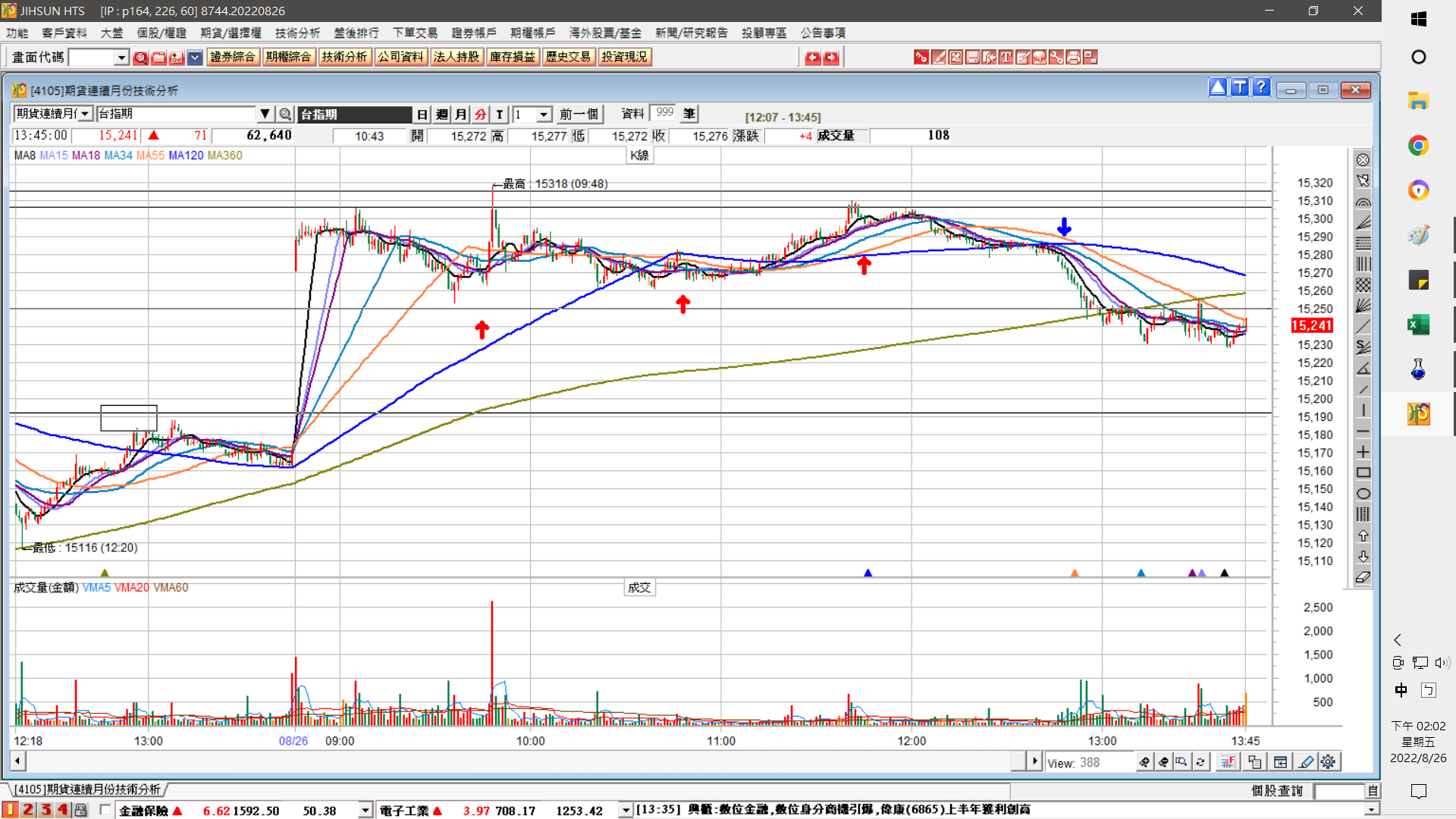Click the chart scrollbar right arrow
This screenshot has width=1456, height=819.
pos(1034,761)
